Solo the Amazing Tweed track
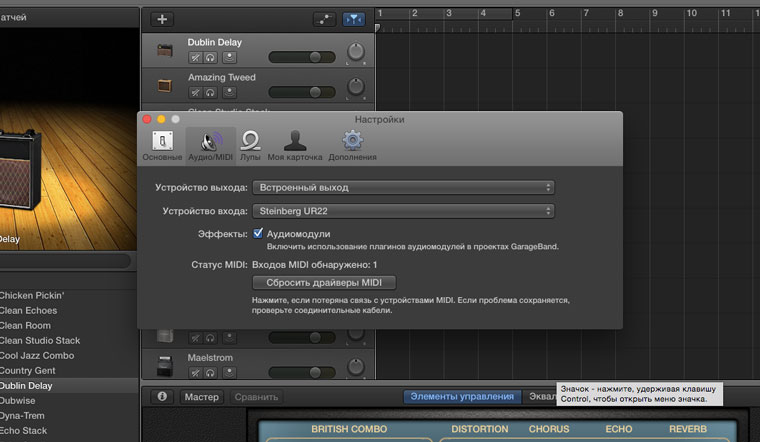Screen dimensions: 760x442 pos(210,92)
